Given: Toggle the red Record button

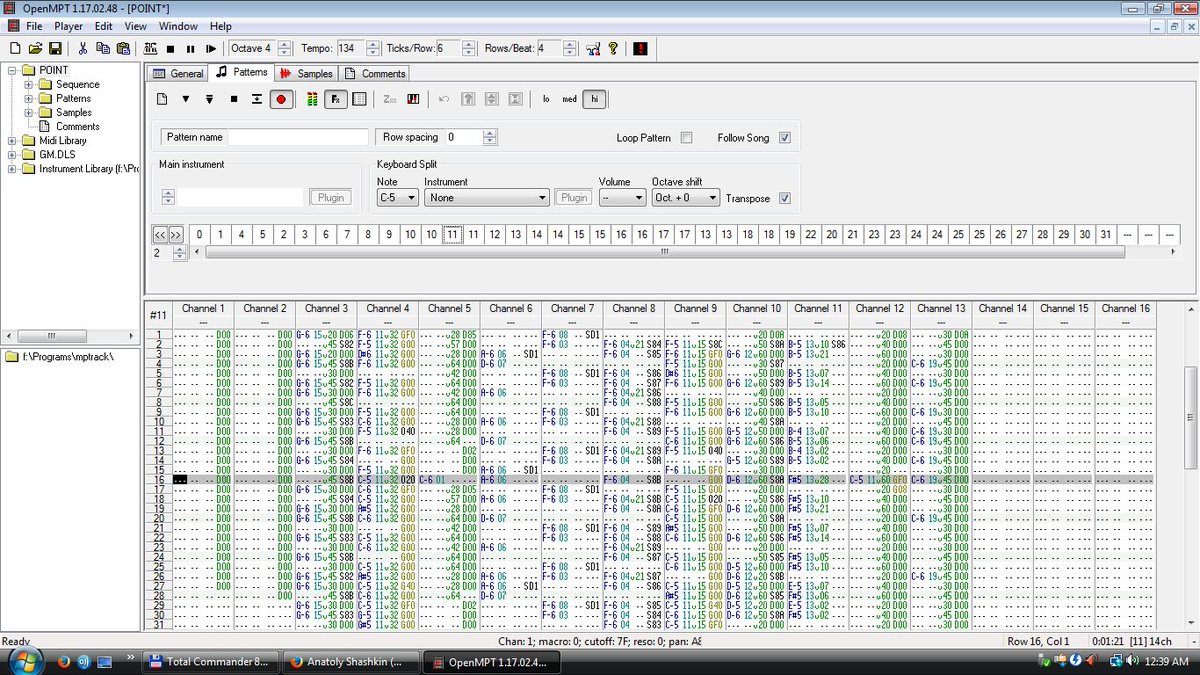Looking at the screenshot, I should point(281,99).
